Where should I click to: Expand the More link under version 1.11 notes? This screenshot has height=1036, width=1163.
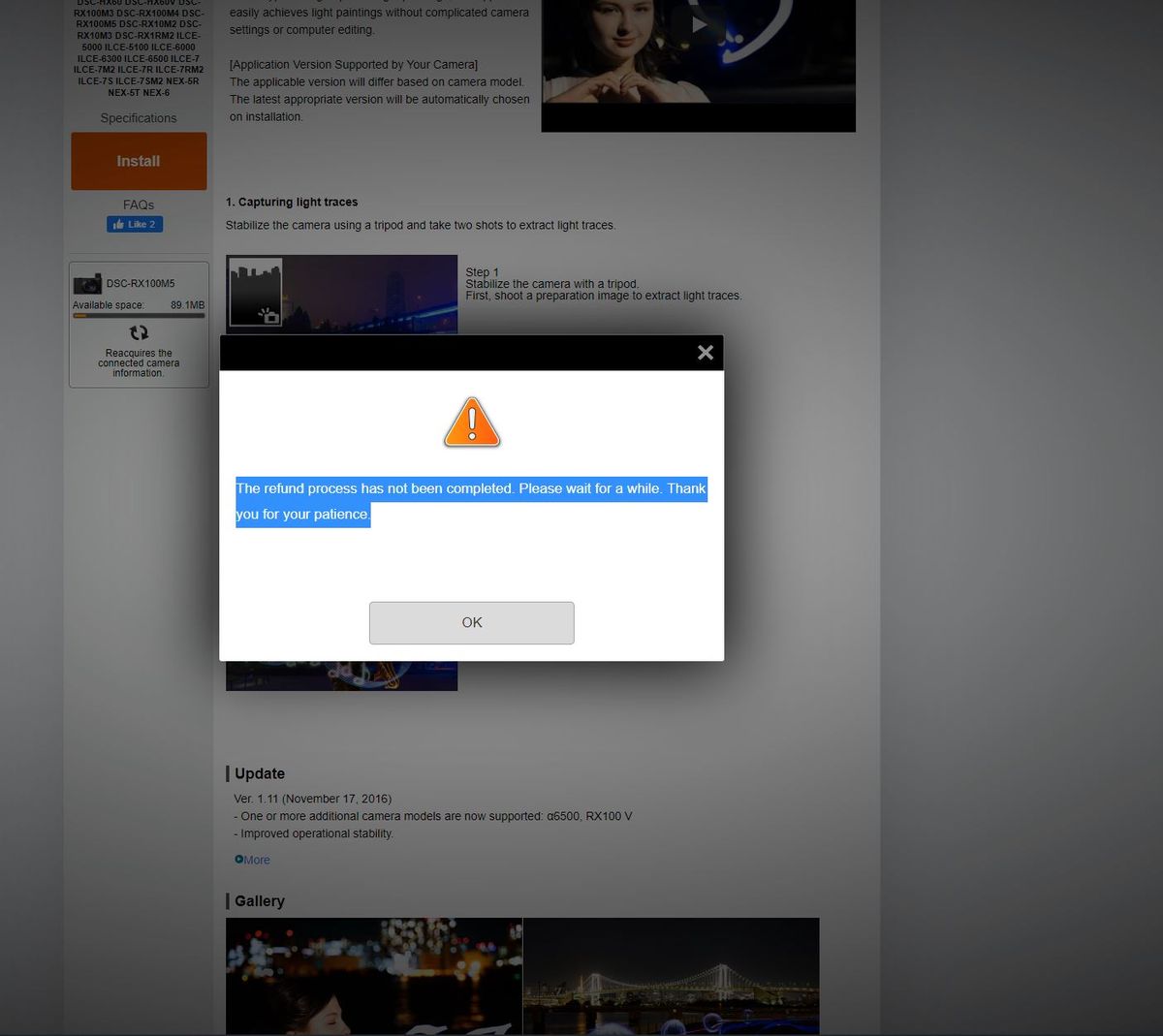(x=257, y=859)
